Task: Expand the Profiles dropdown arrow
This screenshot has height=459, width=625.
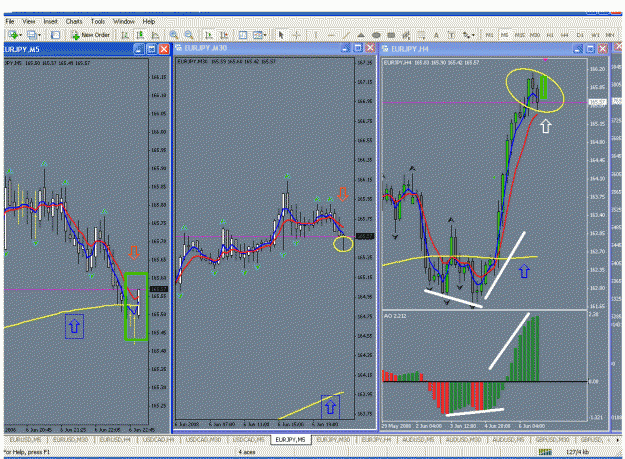Action: click(x=39, y=35)
